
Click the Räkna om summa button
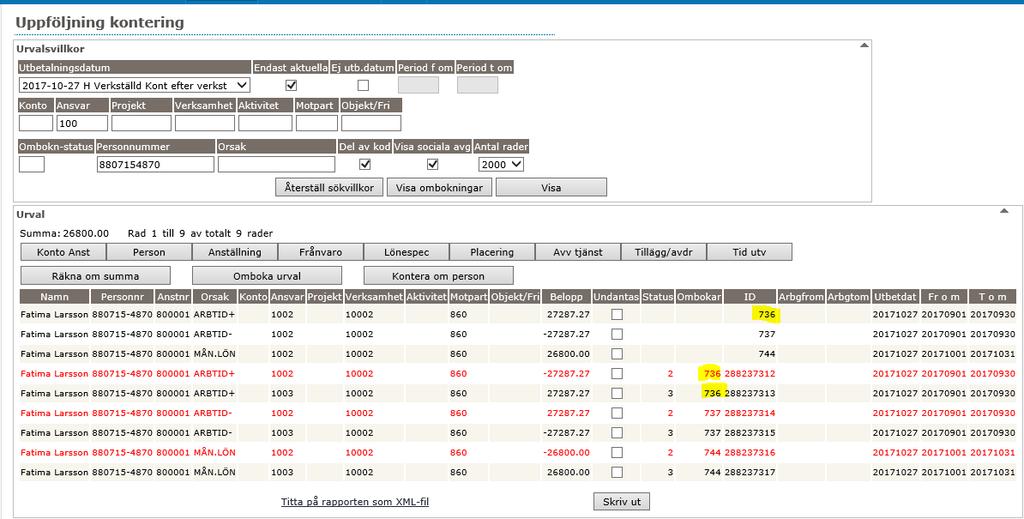95,275
